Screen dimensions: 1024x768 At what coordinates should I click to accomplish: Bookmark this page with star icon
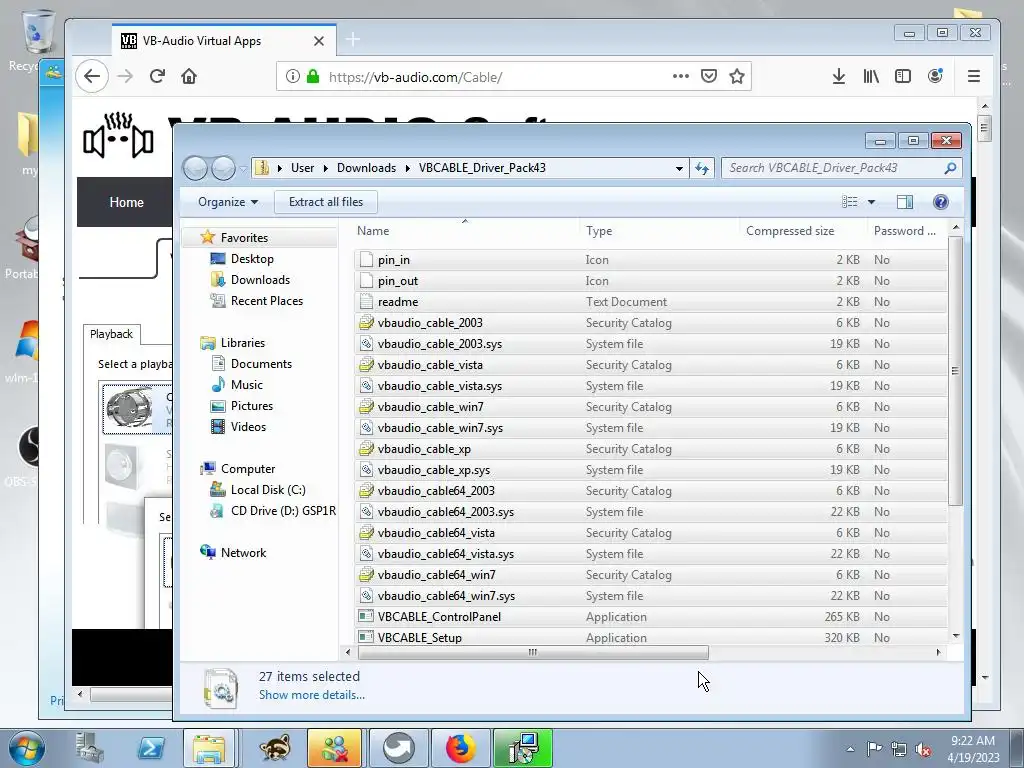pos(737,76)
